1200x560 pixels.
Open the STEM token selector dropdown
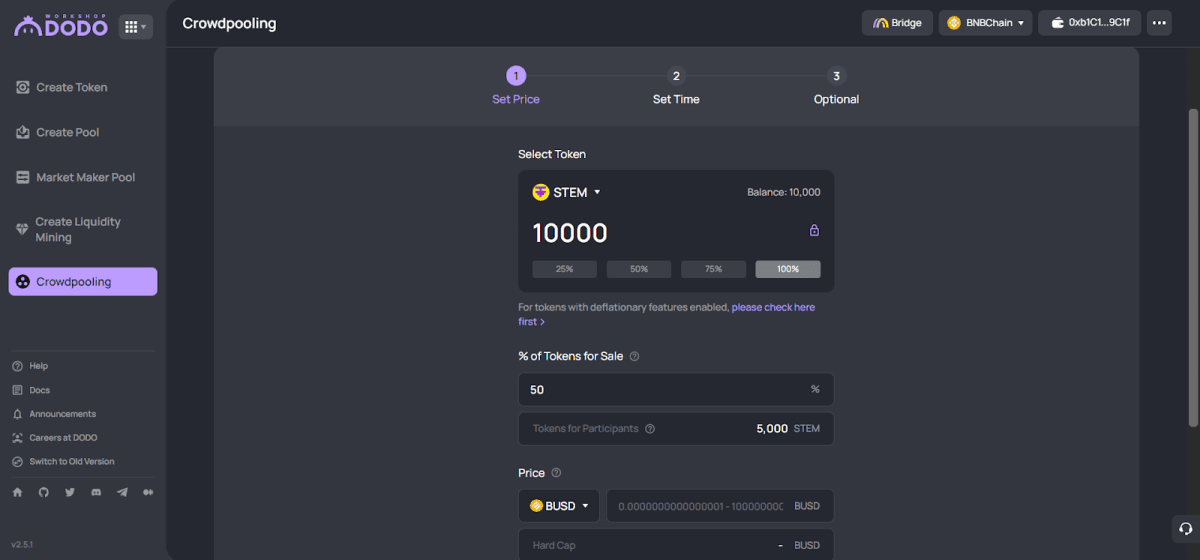[566, 192]
